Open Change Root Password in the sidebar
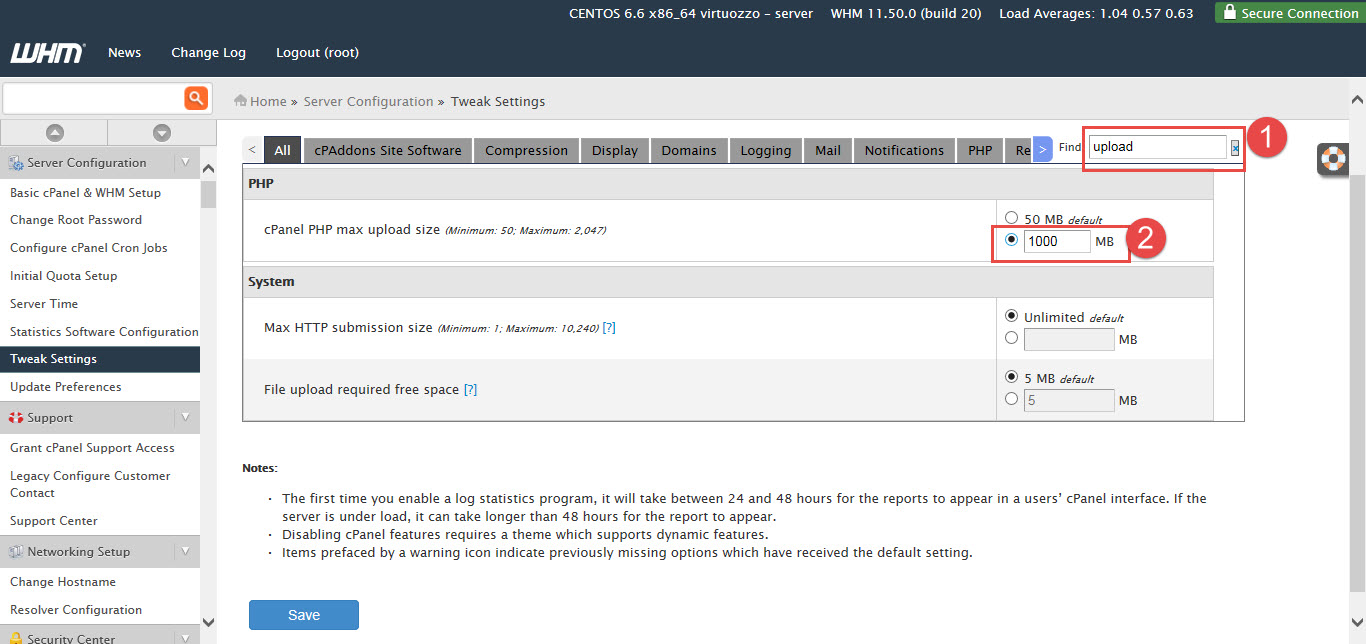 pyautogui.click(x=76, y=220)
